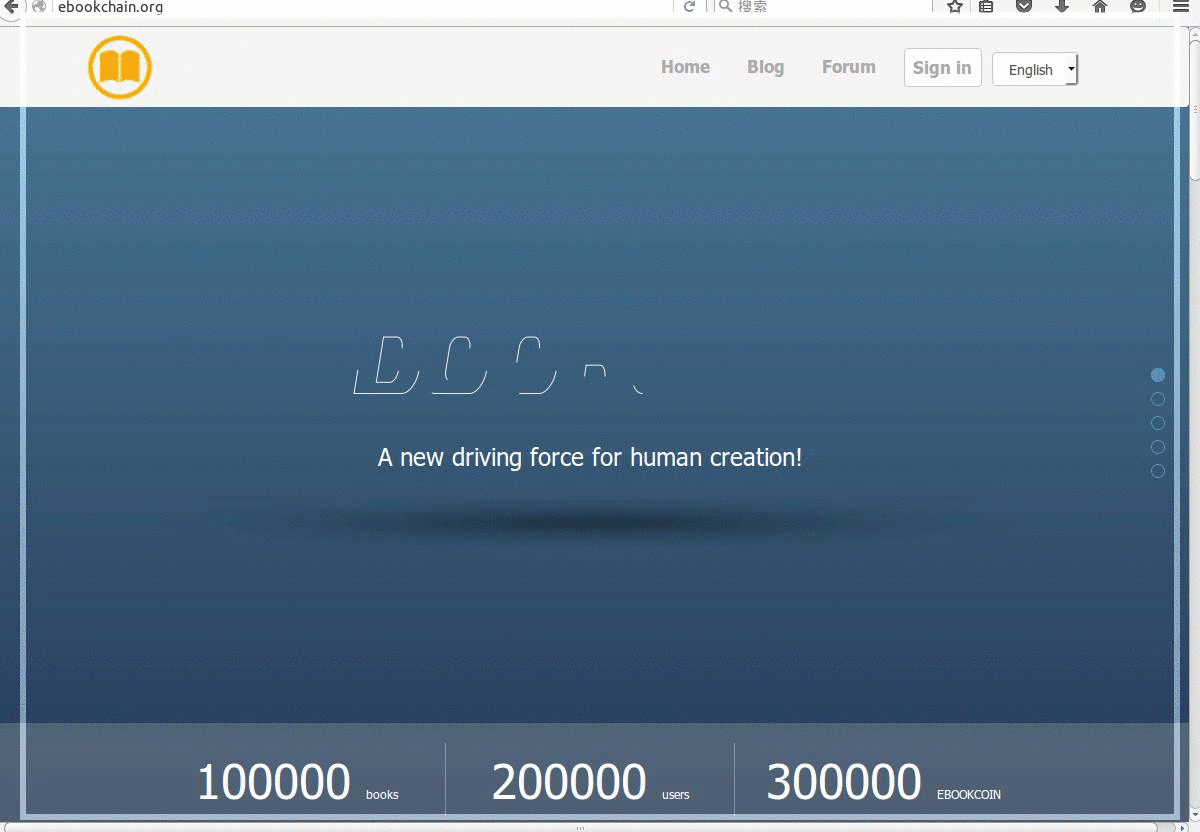The height and width of the screenshot is (832, 1200).
Task: Open the Blog navigation item
Action: (x=765, y=67)
